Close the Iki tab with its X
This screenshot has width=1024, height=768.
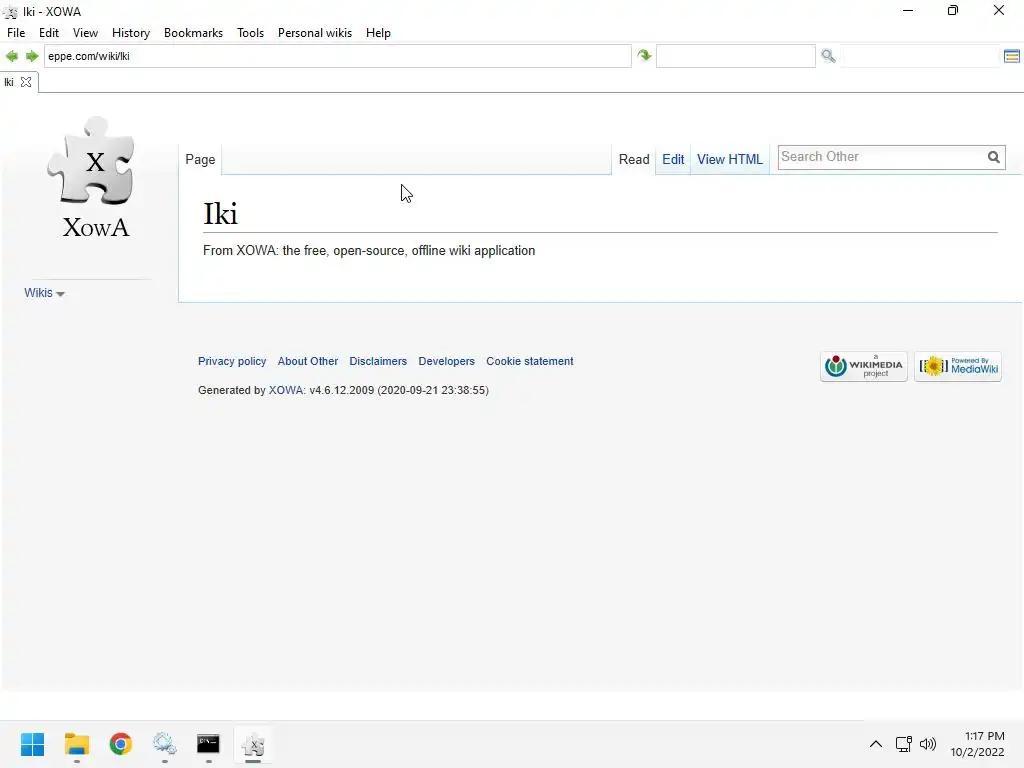coord(26,82)
